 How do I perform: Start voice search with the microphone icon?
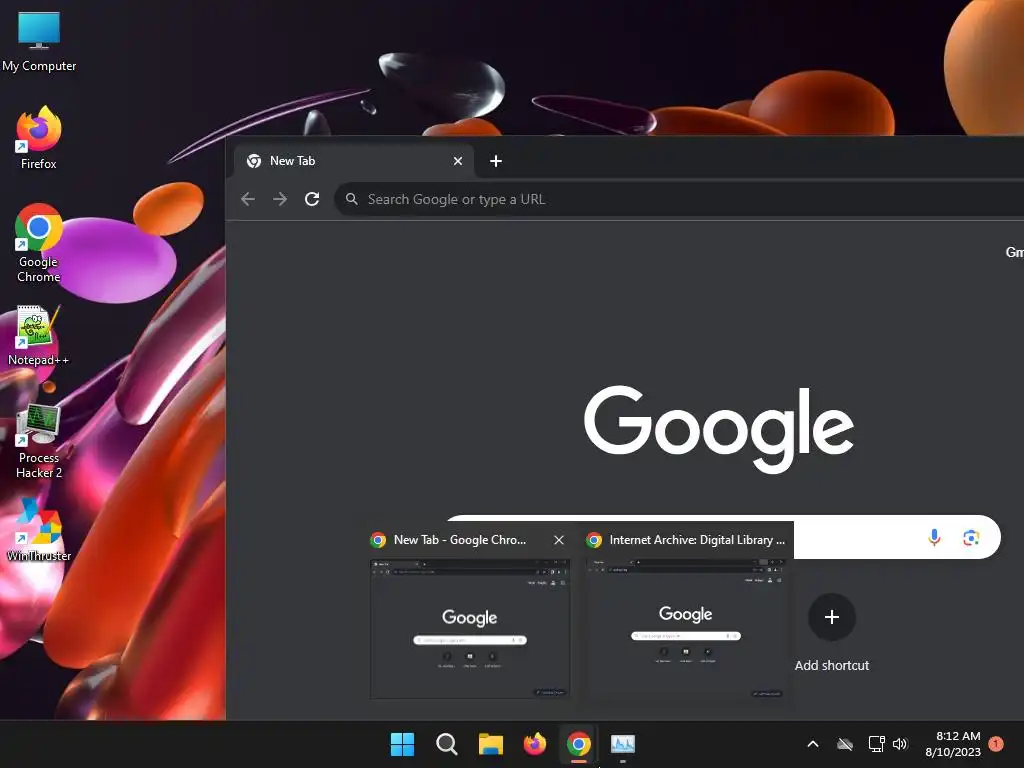[x=934, y=537]
